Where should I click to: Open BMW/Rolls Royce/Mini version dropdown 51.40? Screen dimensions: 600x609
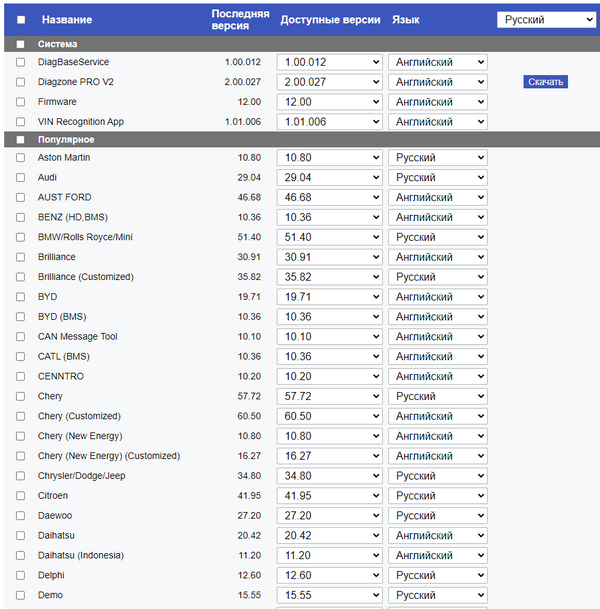pos(330,237)
